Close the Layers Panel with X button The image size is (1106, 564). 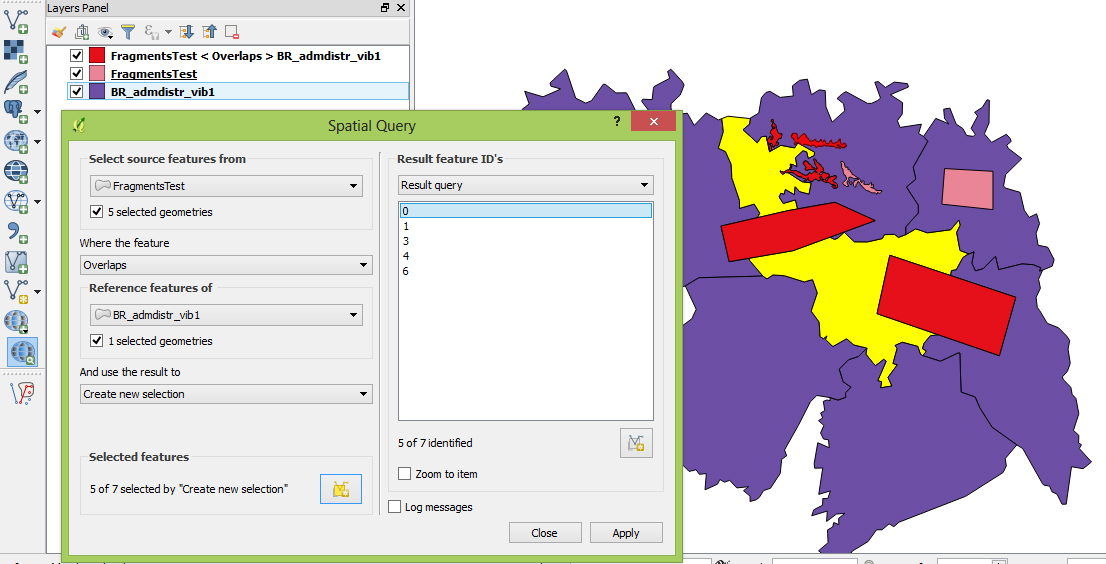(401, 8)
